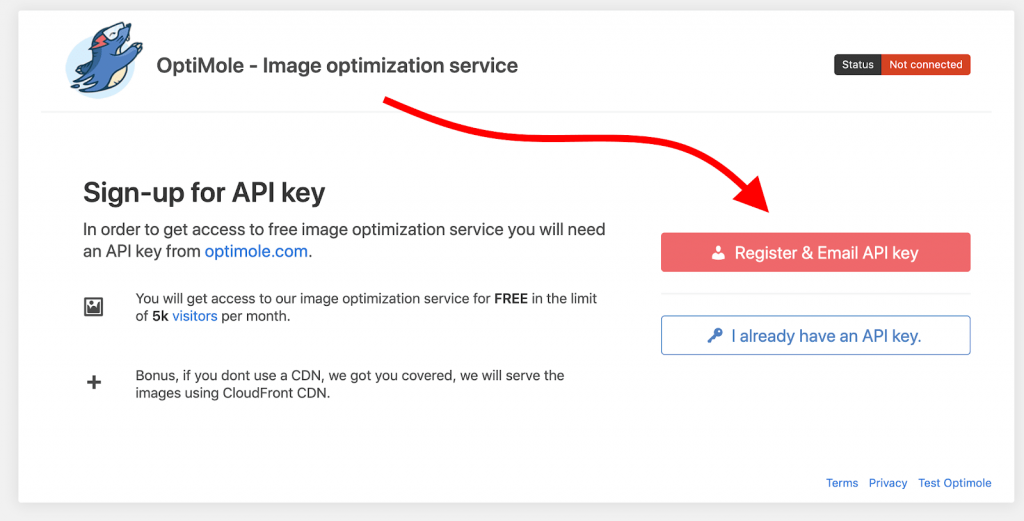Click the "Sign-up for API key" heading
This screenshot has width=1024, height=521.
point(204,192)
